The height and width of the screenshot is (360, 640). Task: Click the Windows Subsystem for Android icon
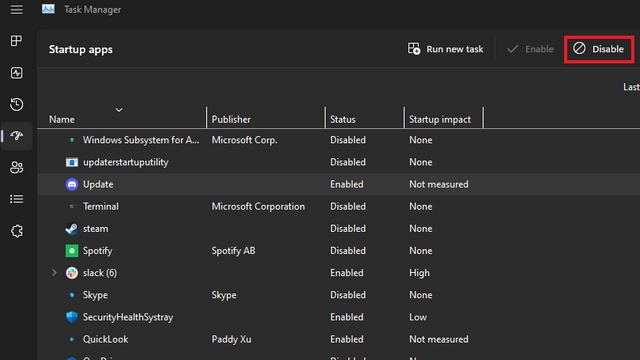[72, 140]
